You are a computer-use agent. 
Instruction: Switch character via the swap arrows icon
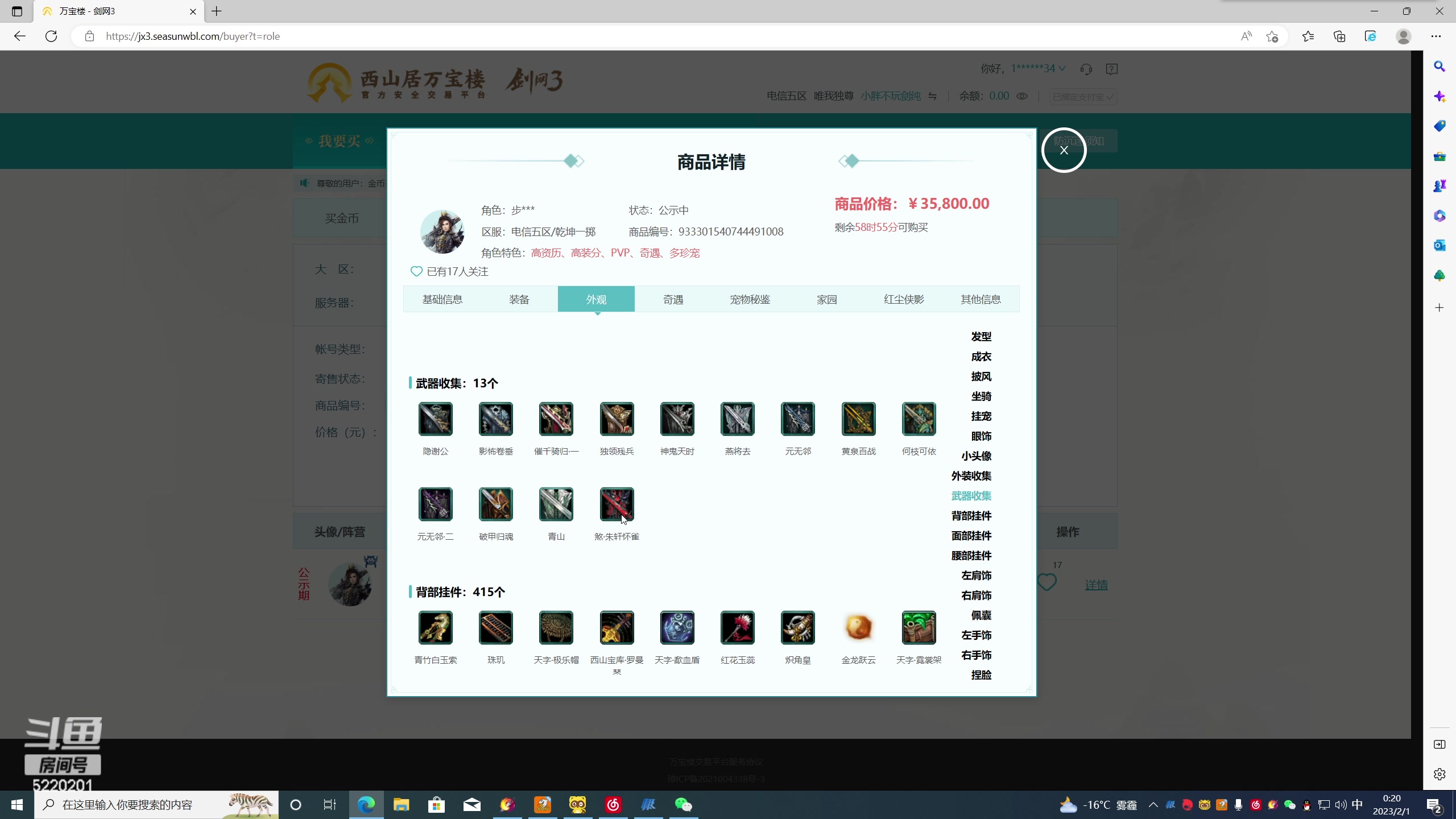(x=932, y=96)
